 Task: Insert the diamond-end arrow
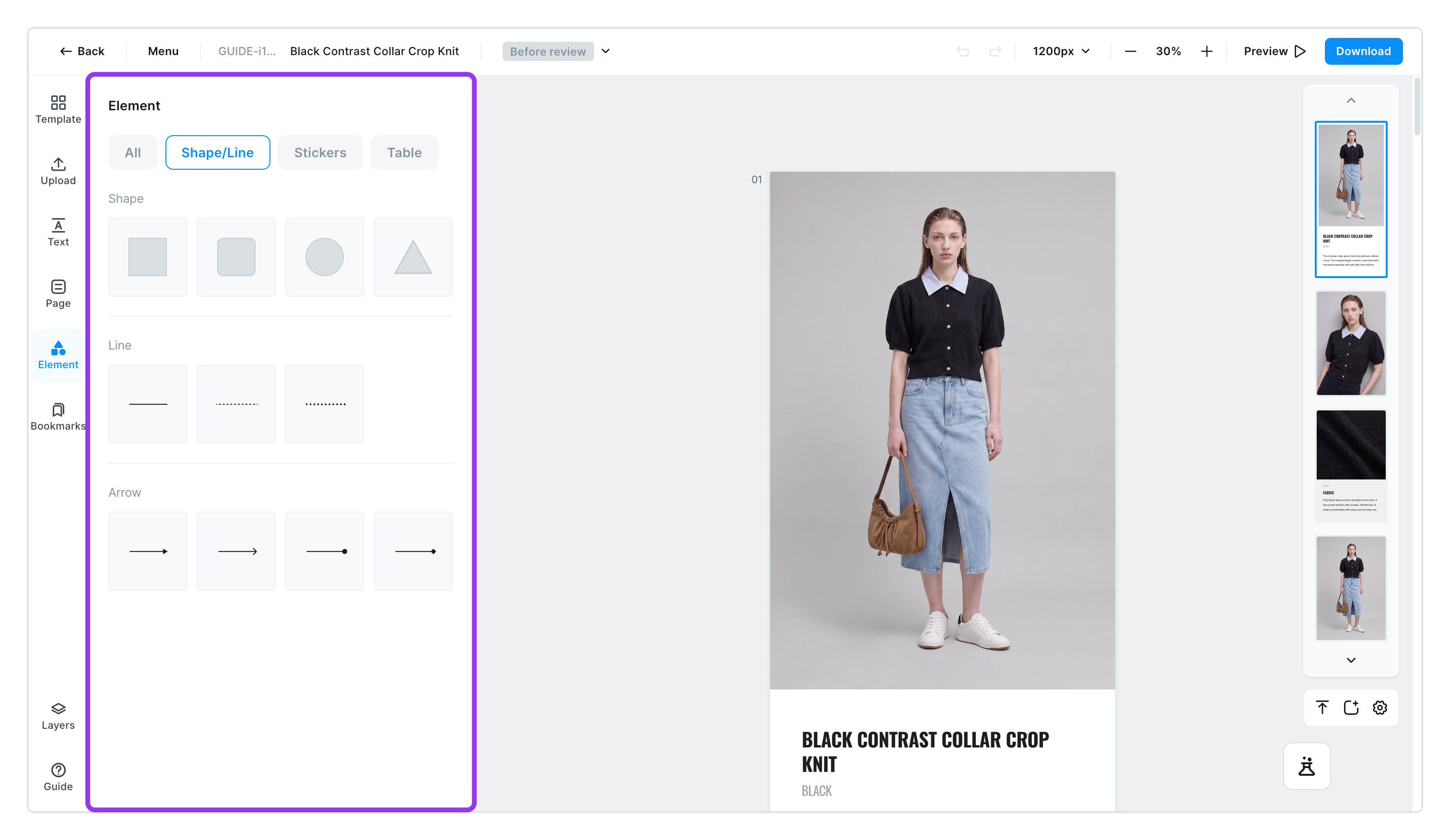point(413,551)
